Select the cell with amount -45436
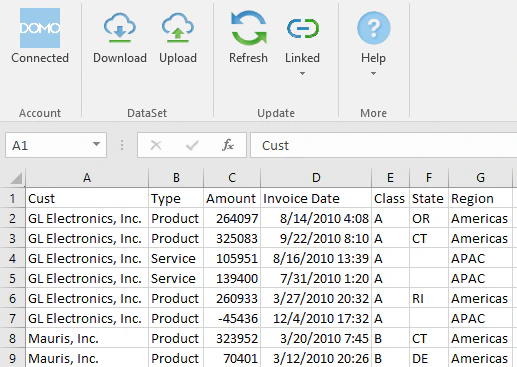This screenshot has height=367, width=517. 232,318
